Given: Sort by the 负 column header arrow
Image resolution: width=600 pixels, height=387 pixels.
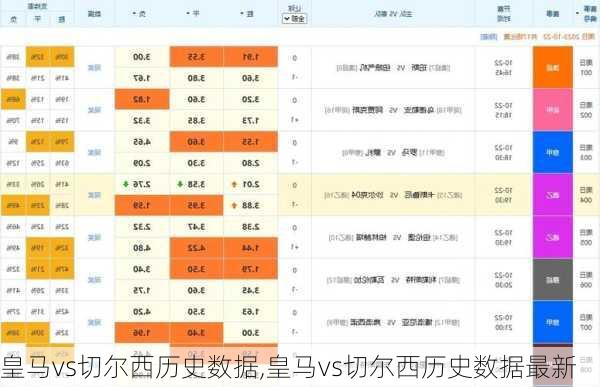Looking at the screenshot, I should point(134,14).
